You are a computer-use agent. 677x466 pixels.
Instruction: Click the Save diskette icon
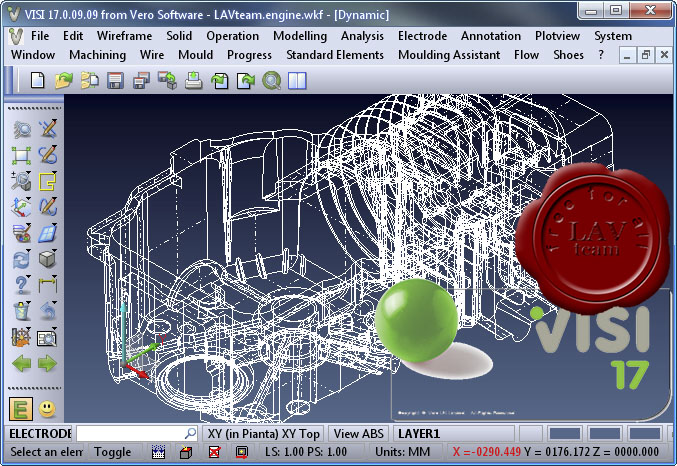115,80
